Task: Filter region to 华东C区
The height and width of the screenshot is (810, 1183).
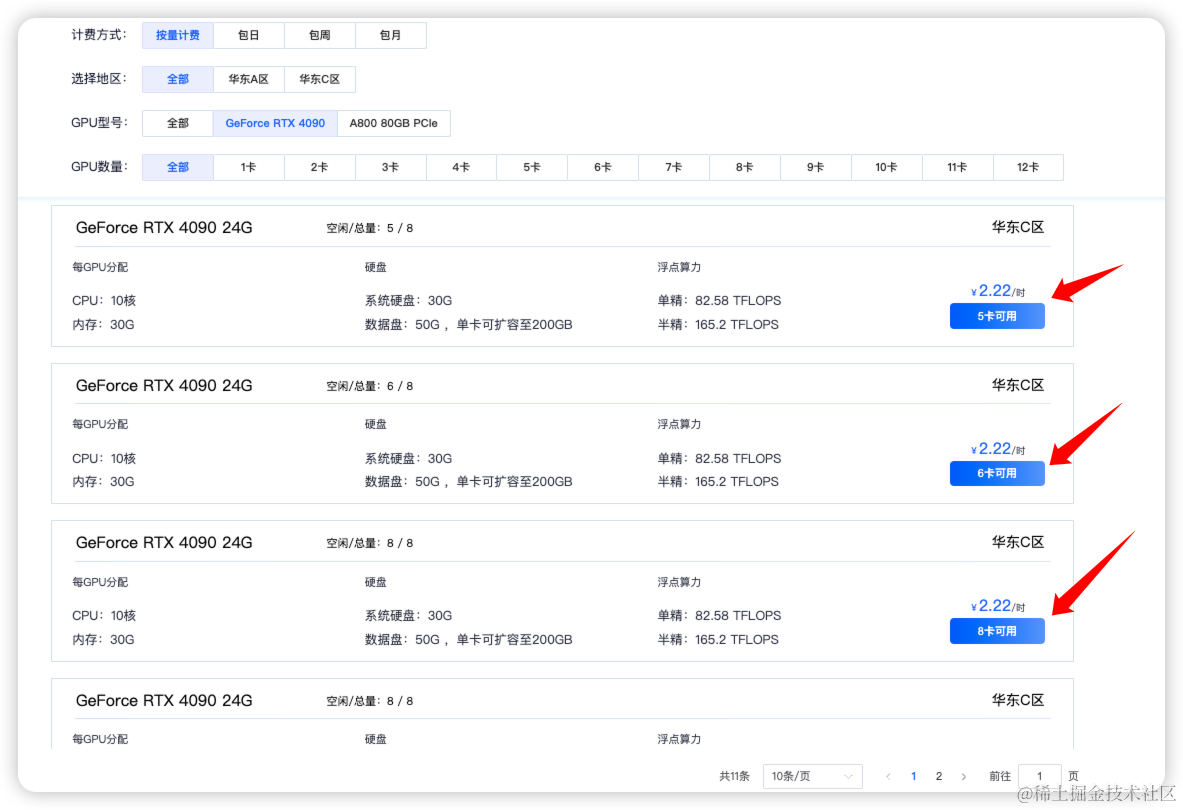Action: pos(320,79)
